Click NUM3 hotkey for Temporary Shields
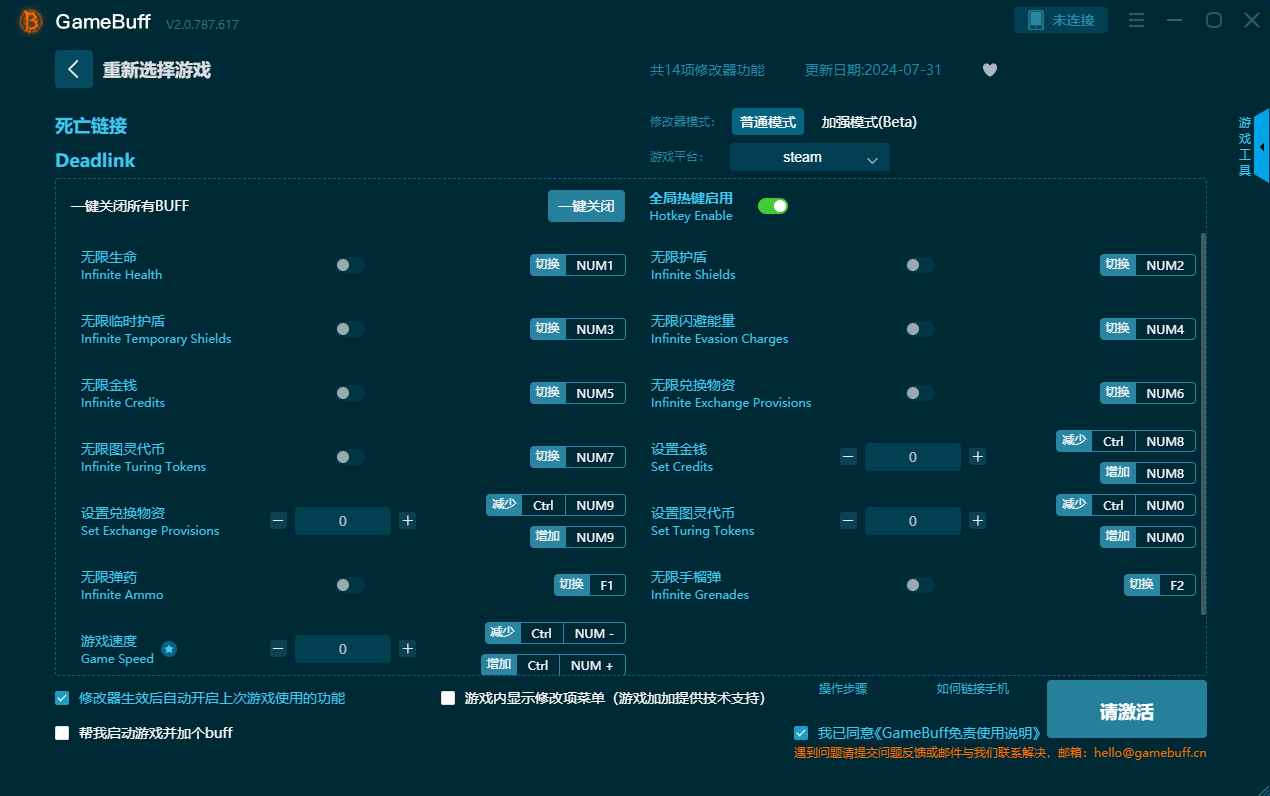The height and width of the screenshot is (796, 1270). [595, 329]
